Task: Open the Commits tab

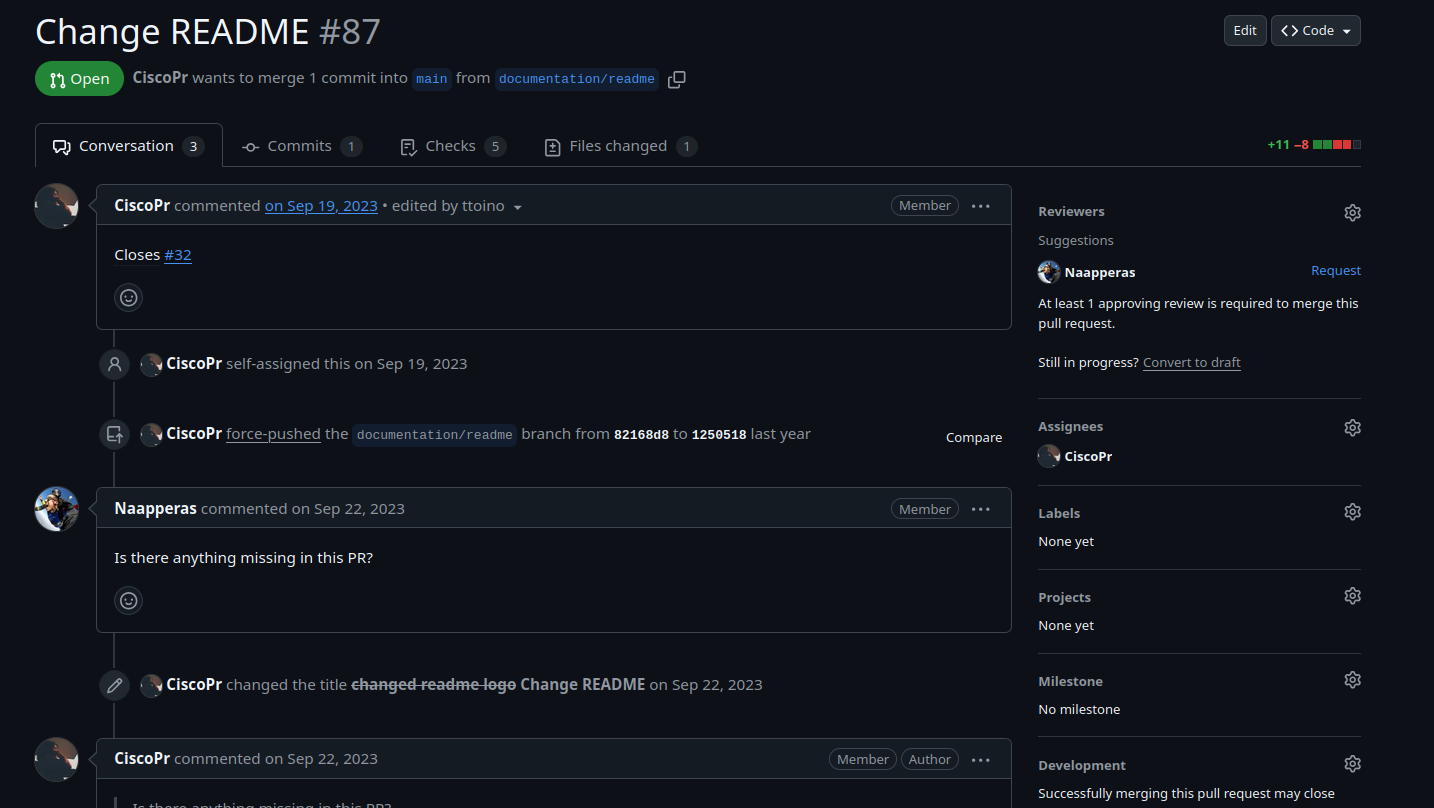Action: tap(302, 146)
